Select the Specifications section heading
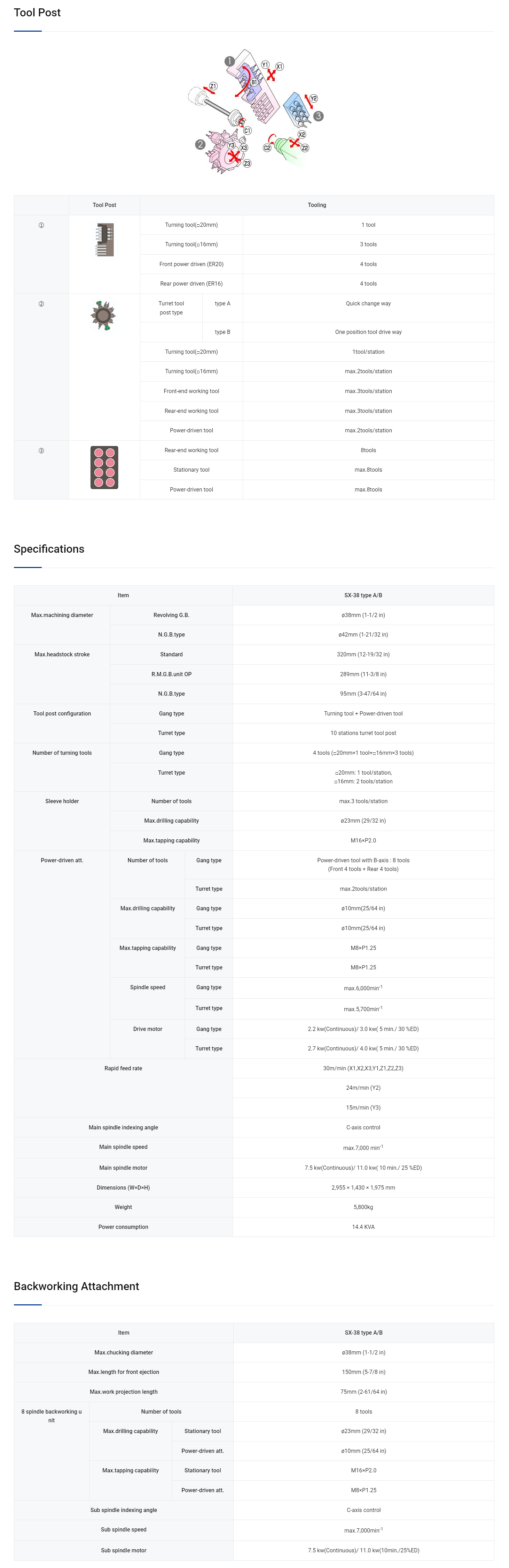This screenshot has height=1568, width=509. [49, 549]
